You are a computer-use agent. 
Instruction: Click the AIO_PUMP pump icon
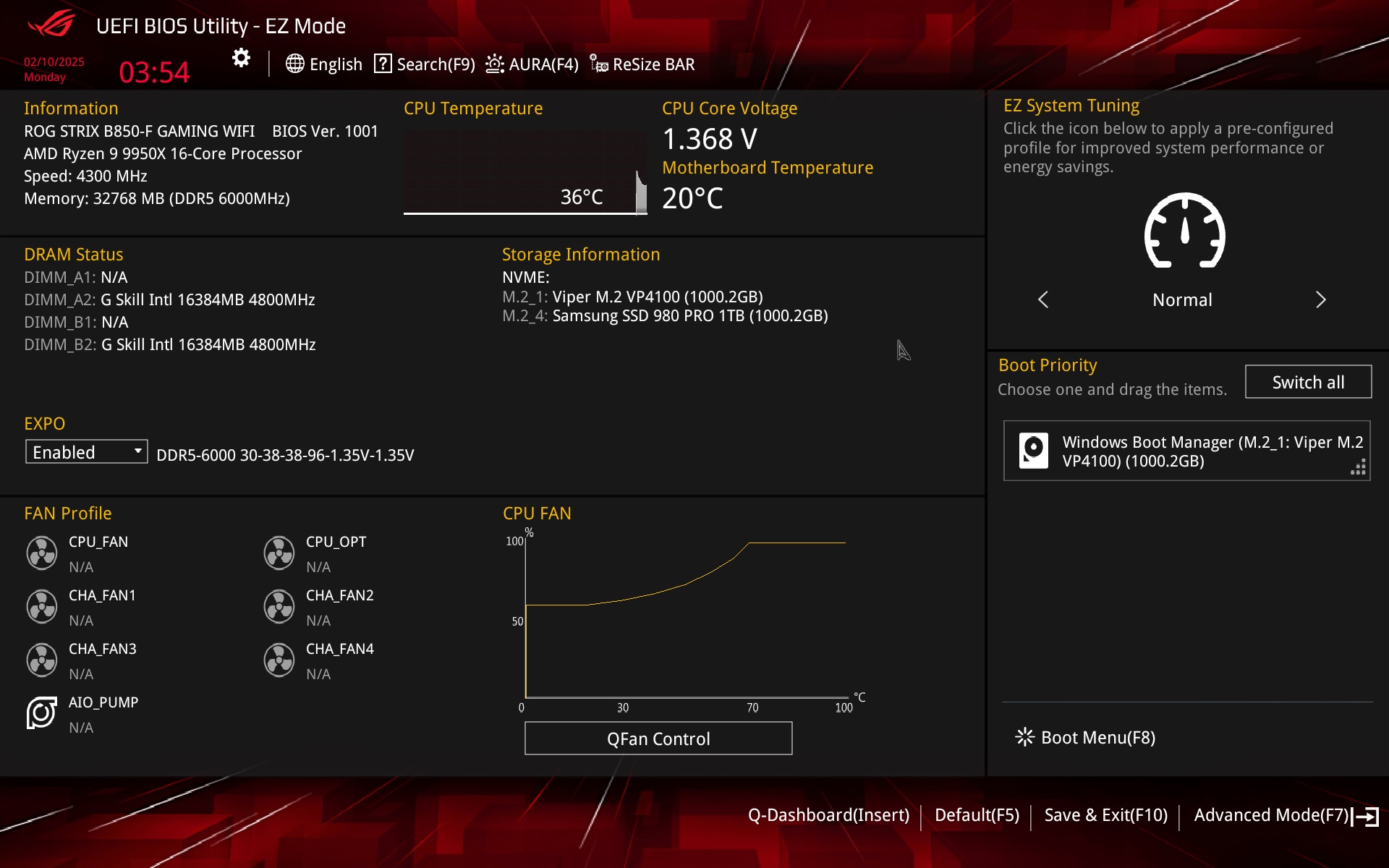pyautogui.click(x=42, y=713)
